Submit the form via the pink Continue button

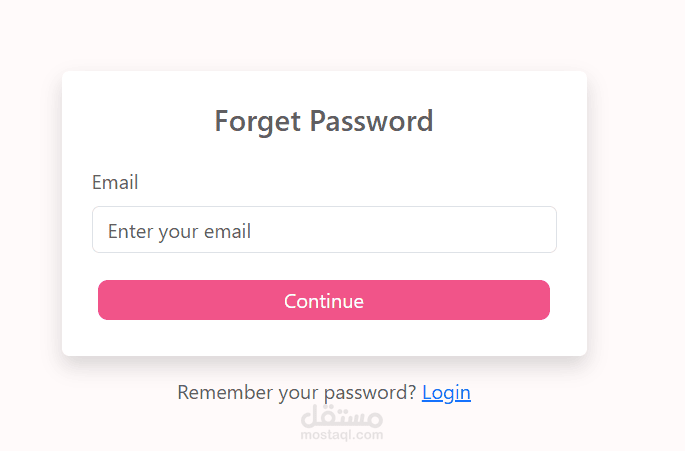coord(324,300)
